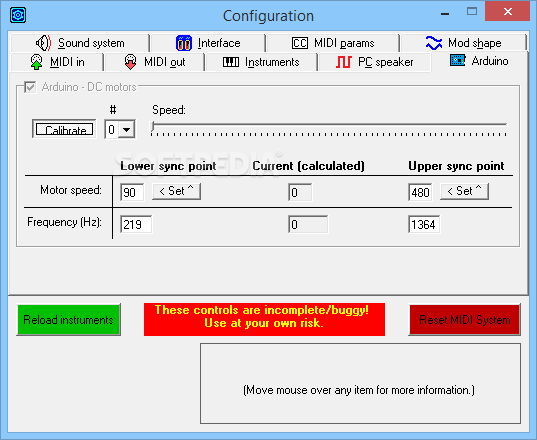This screenshot has height=440, width=537.
Task: Click the 'Motor speed:' row label
Action: coord(71,190)
